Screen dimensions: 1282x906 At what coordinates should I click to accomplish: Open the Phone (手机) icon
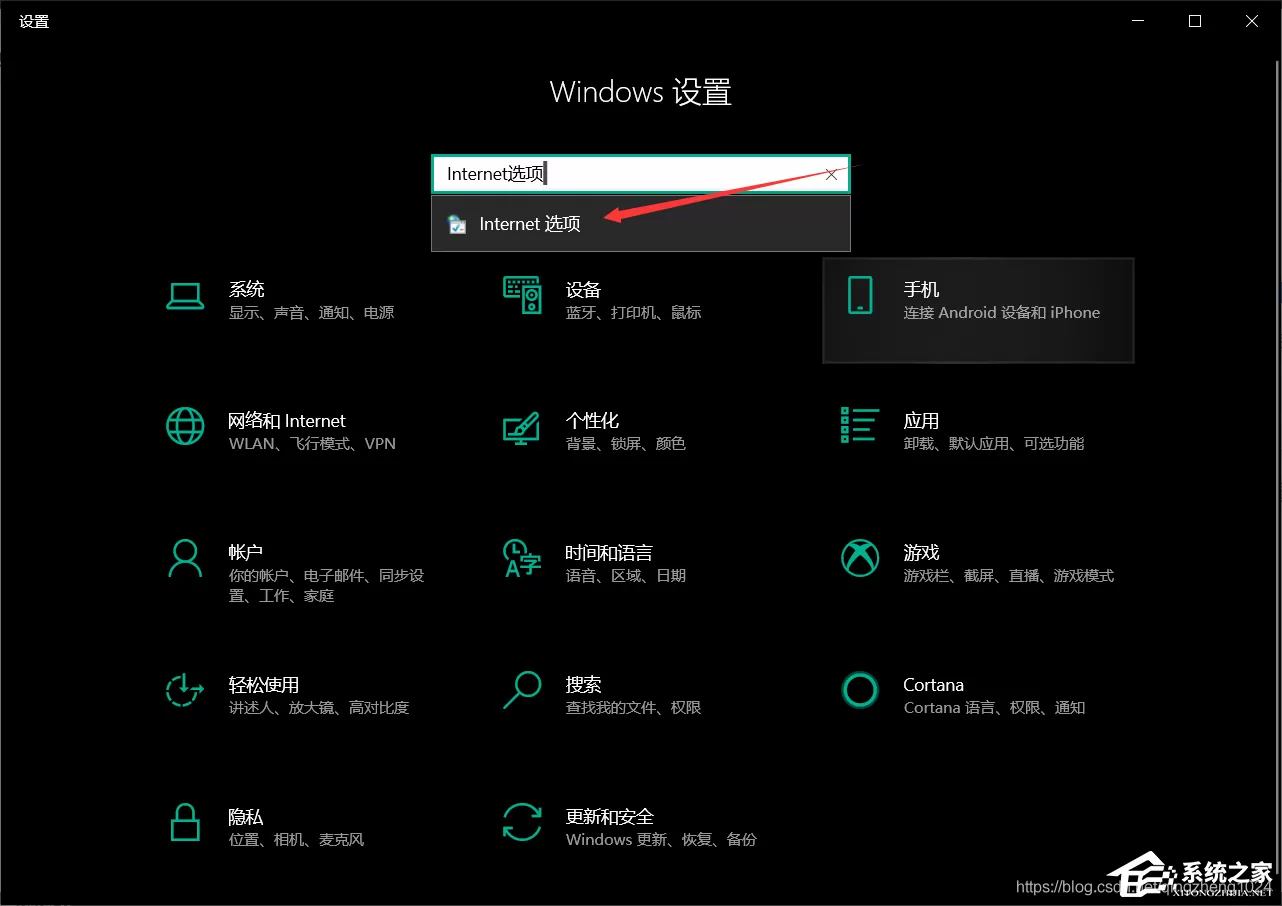coord(860,296)
